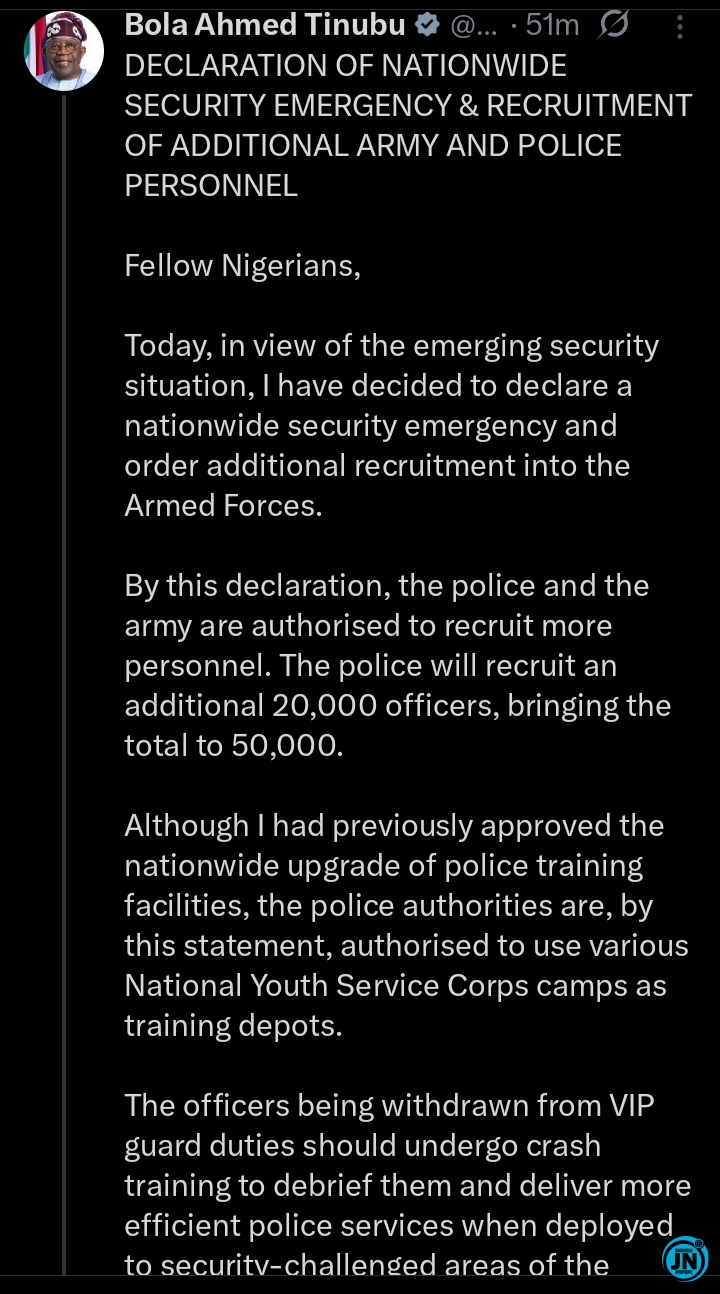
Task: Select the 51m timestamp
Action: click(x=553, y=26)
